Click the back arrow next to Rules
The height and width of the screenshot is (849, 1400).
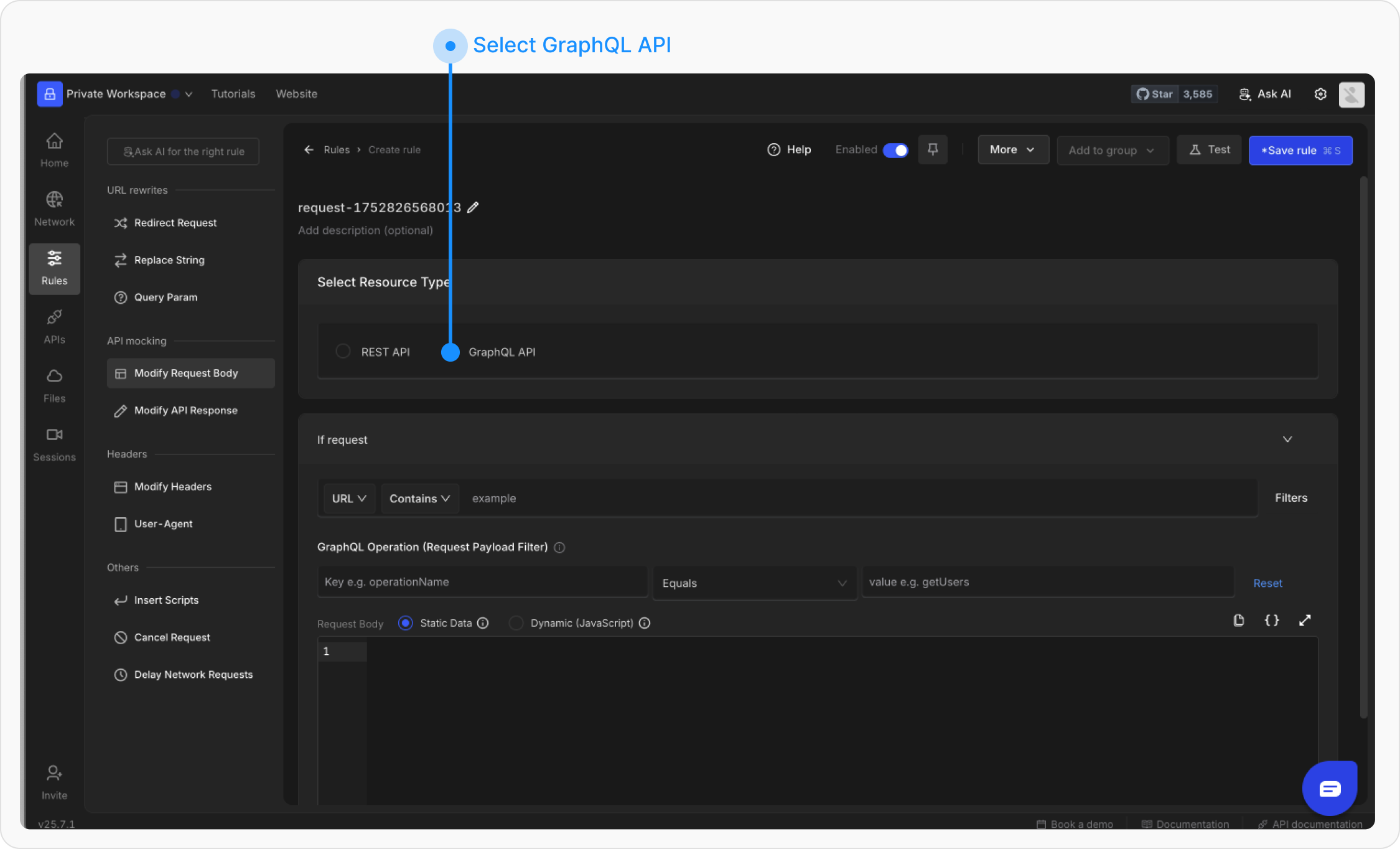(309, 149)
